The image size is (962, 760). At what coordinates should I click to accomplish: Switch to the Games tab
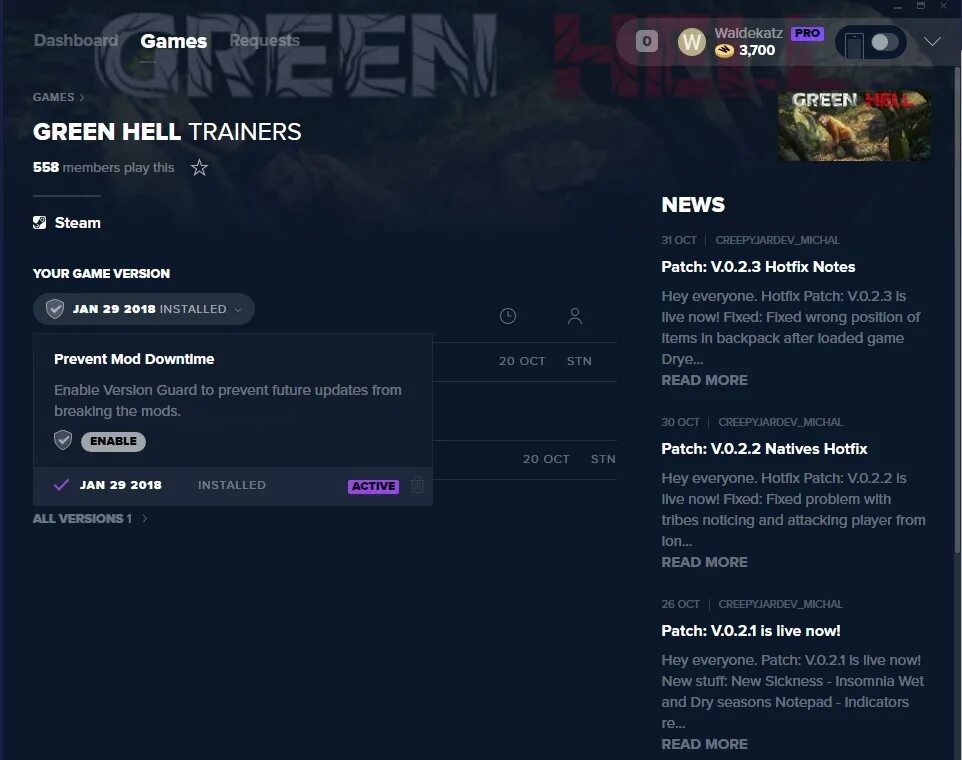[x=174, y=41]
